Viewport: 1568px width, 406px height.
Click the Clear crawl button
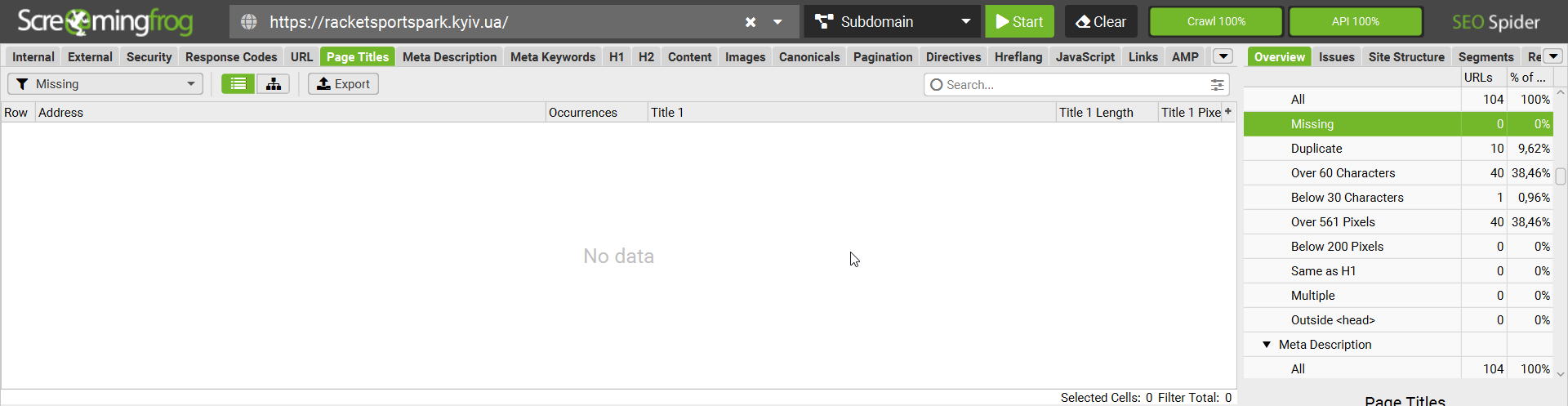click(x=1101, y=22)
